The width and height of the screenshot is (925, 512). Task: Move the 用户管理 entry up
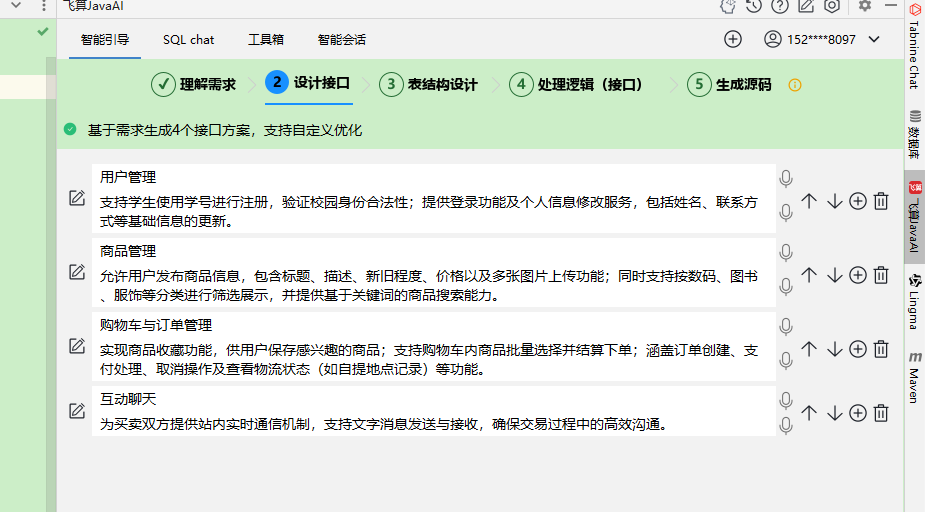[809, 201]
